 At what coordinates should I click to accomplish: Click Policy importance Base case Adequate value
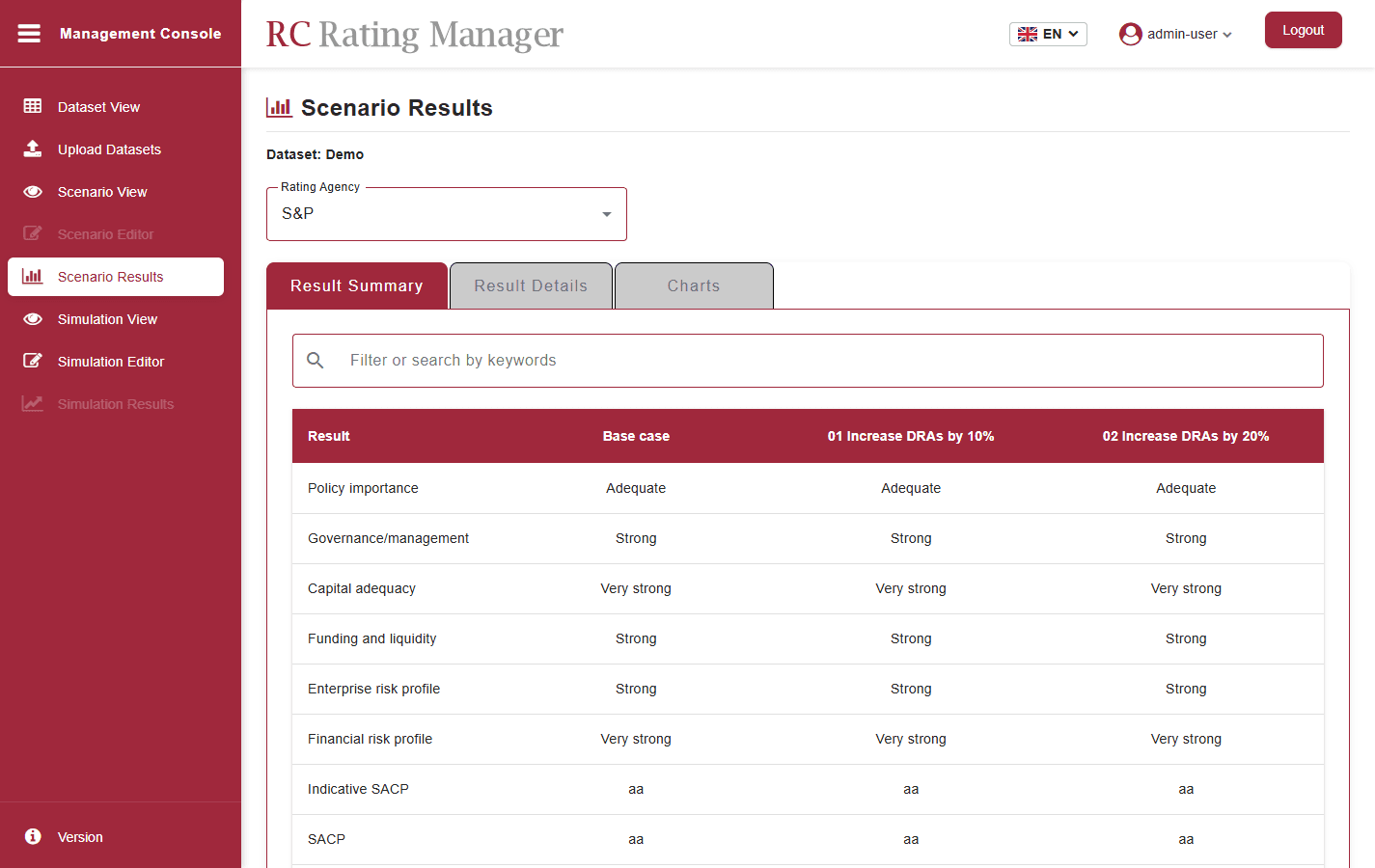click(636, 488)
